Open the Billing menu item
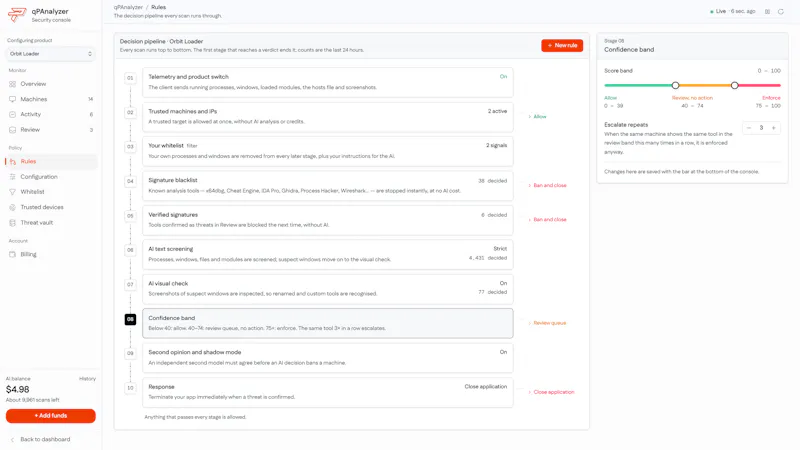800x450 pixels. point(51,254)
